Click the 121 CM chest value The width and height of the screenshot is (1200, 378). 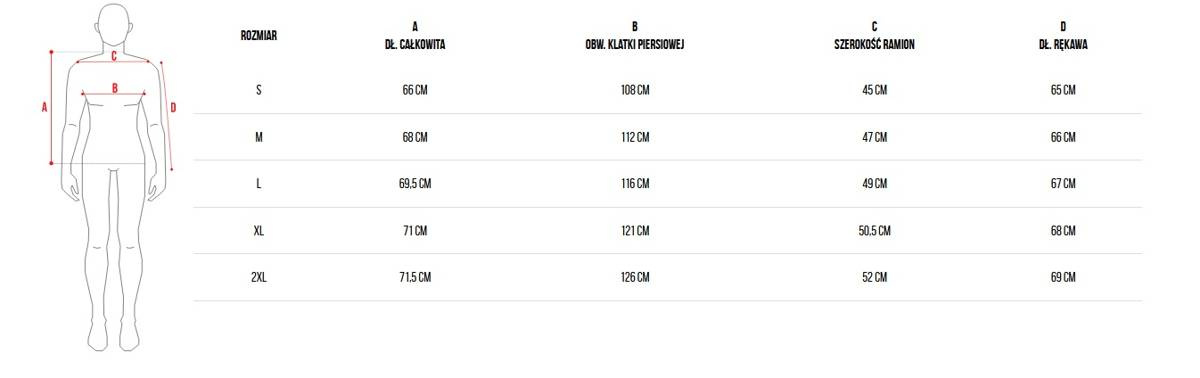[635, 230]
